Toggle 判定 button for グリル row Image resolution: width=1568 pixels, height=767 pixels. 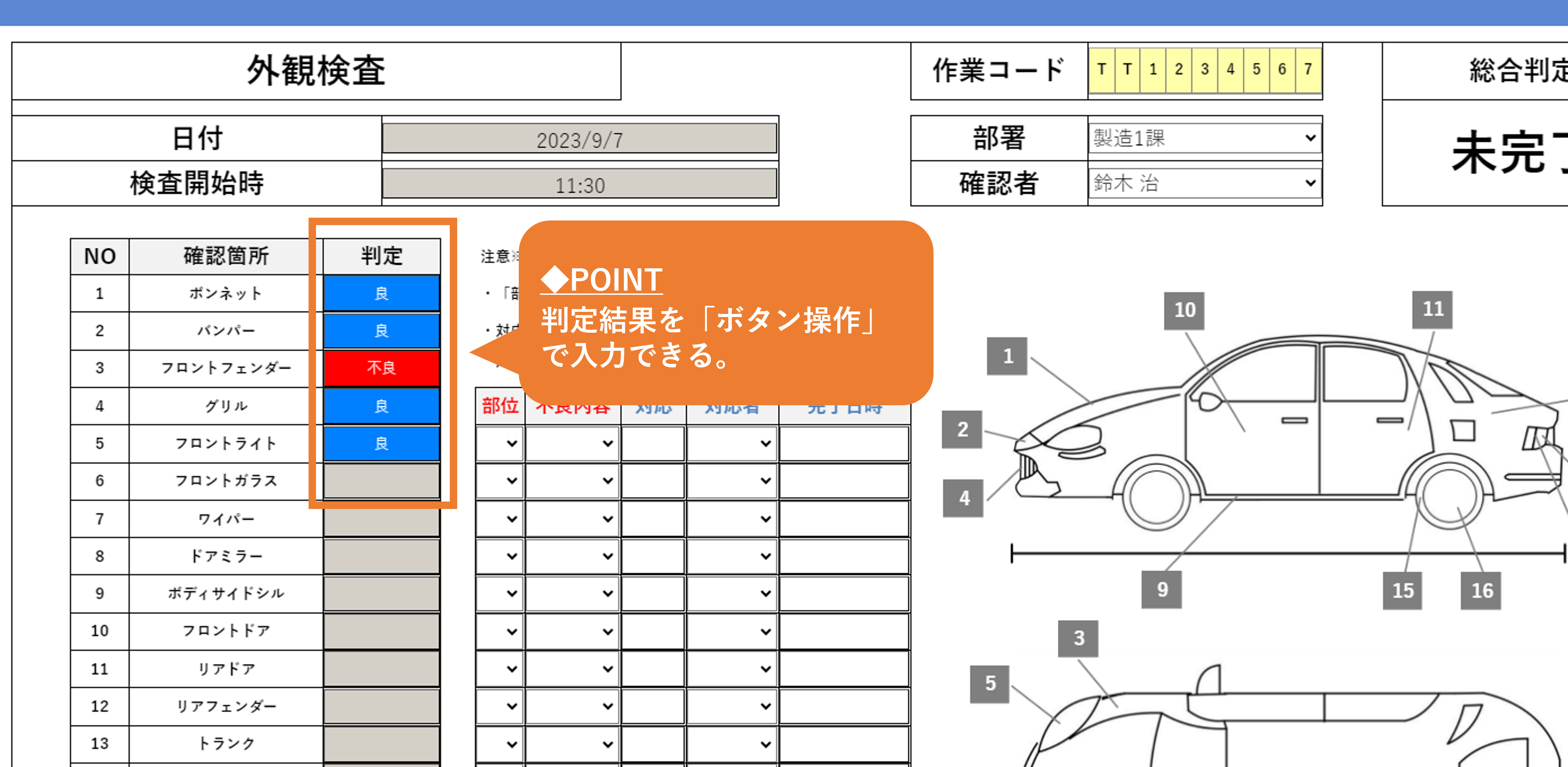coord(382,406)
